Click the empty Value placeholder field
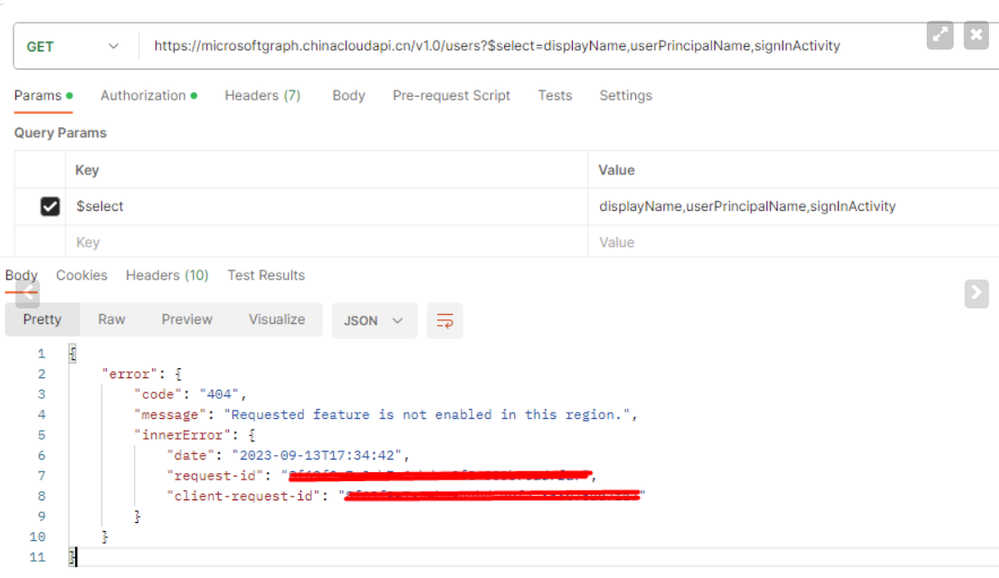 click(793, 242)
